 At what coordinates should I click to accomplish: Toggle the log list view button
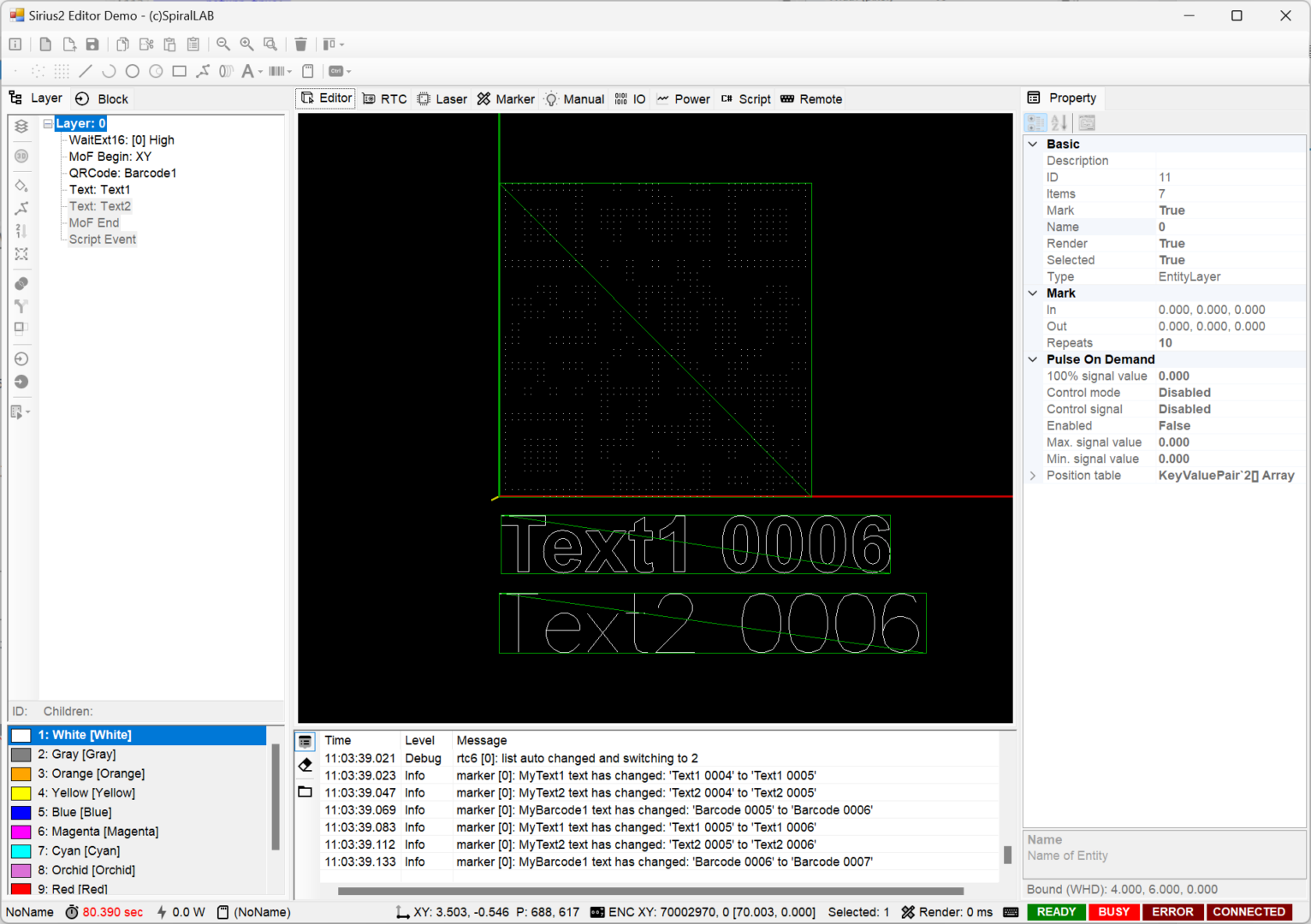306,741
